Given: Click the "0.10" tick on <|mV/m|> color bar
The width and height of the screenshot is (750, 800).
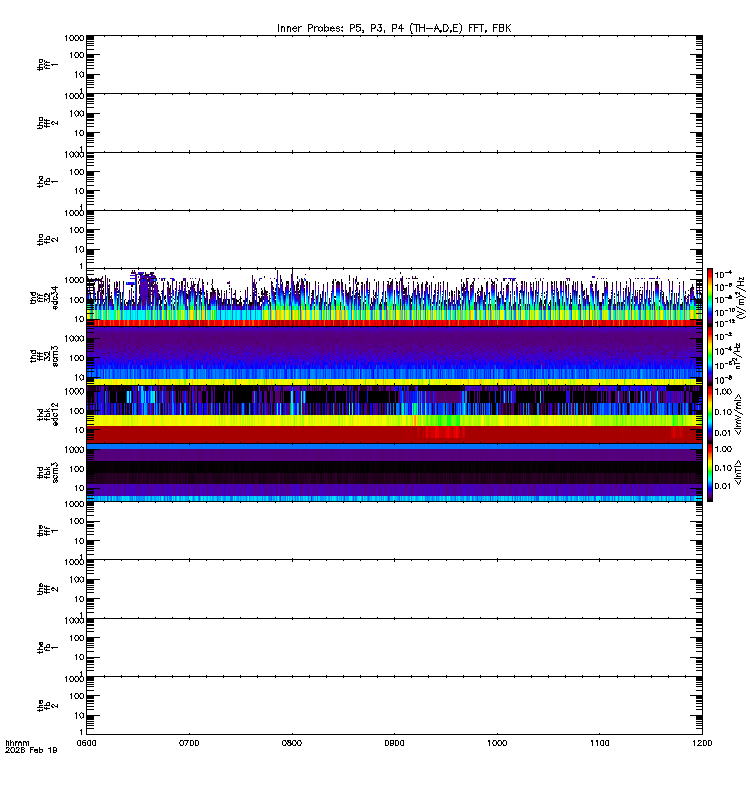Looking at the screenshot, I should point(723,412).
